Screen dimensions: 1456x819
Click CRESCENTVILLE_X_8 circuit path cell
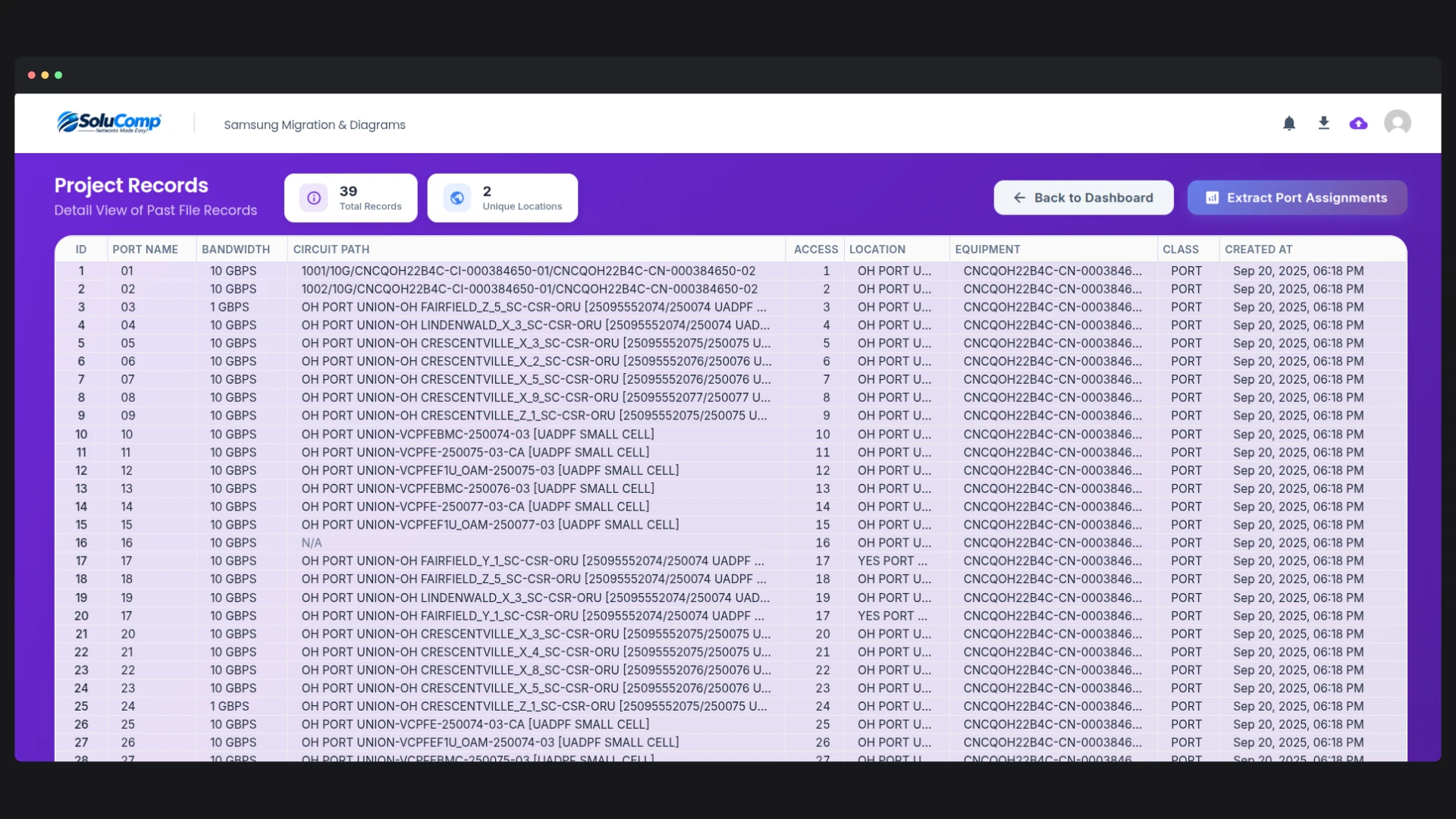[x=536, y=670]
